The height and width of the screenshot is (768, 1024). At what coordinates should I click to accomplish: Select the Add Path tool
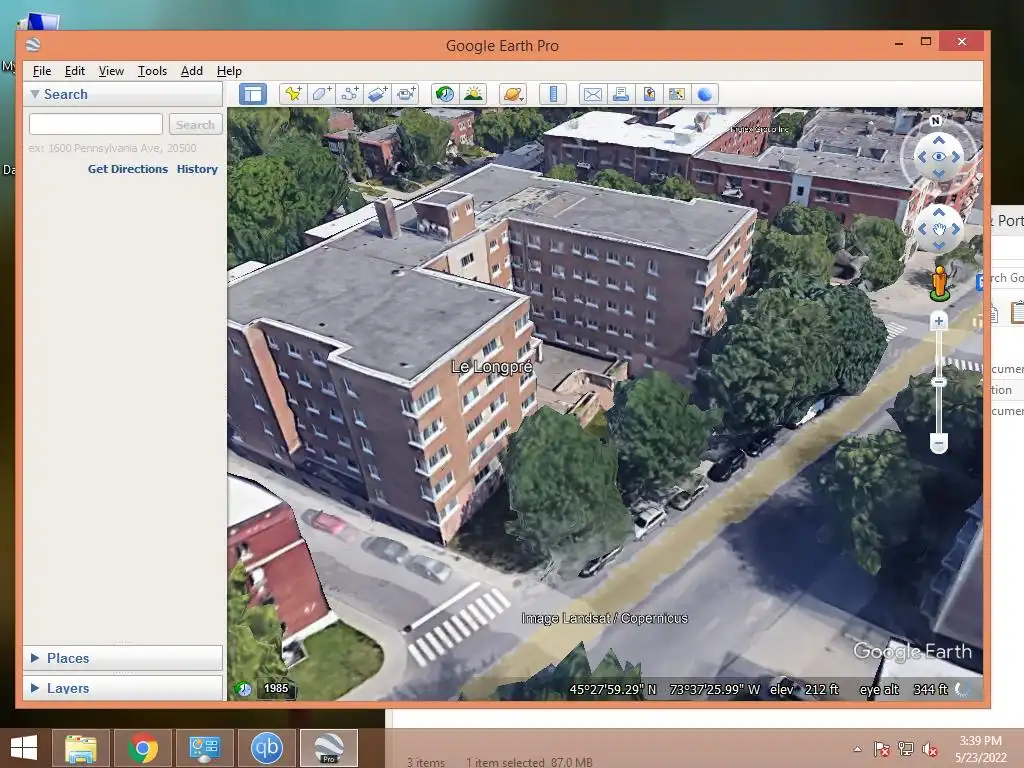click(349, 94)
